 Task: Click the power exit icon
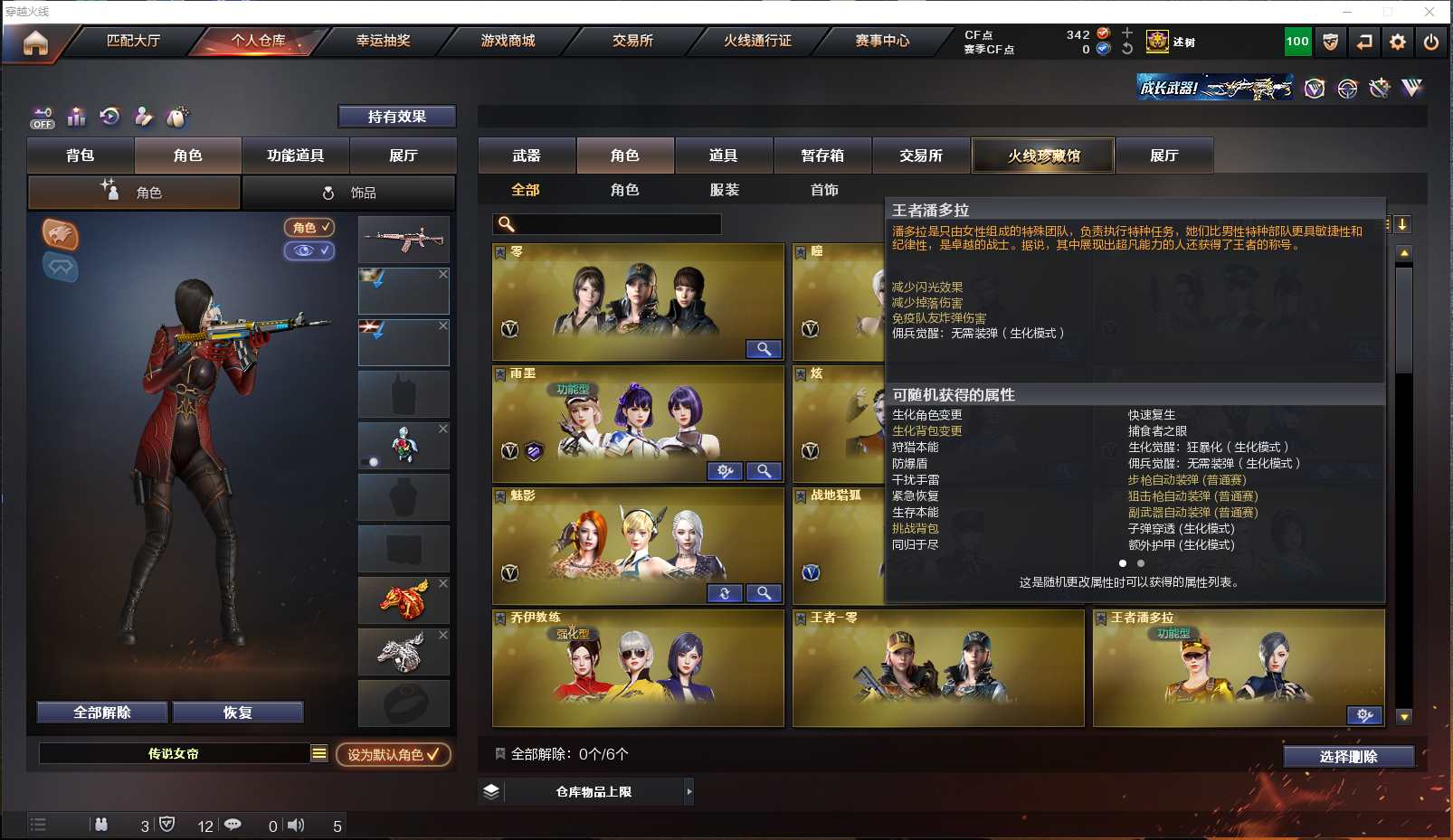1431,42
